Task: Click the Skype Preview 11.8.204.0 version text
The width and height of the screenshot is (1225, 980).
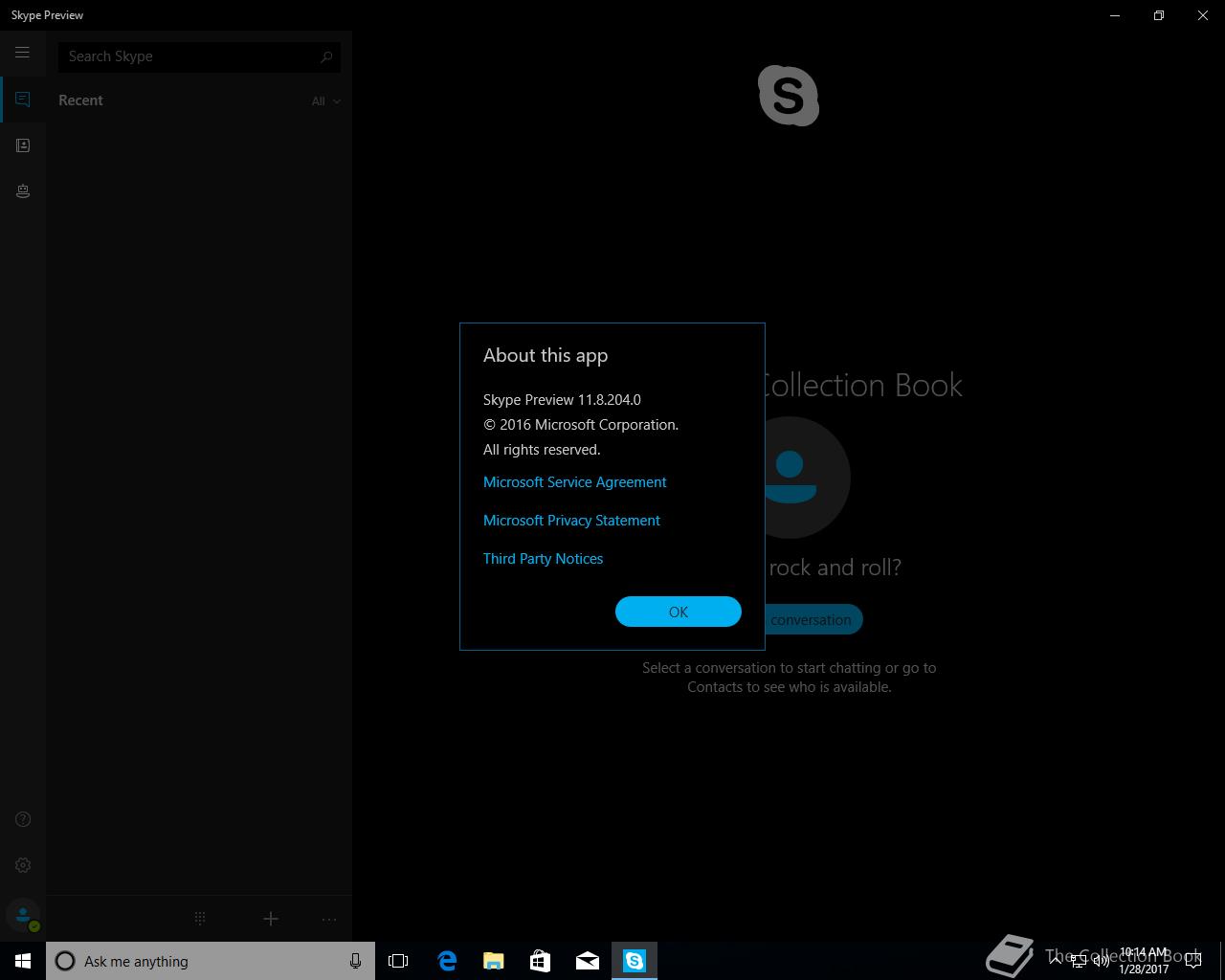Action: (562, 400)
